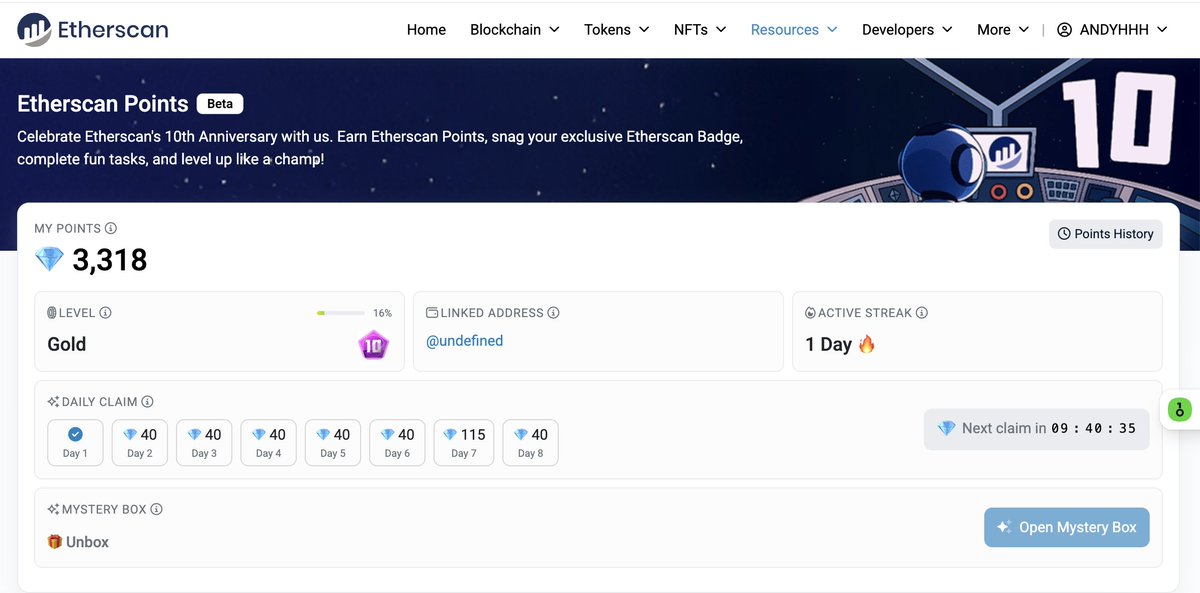This screenshot has width=1200, height=593.
Task: Click the Beta badge
Action: click(x=220, y=104)
